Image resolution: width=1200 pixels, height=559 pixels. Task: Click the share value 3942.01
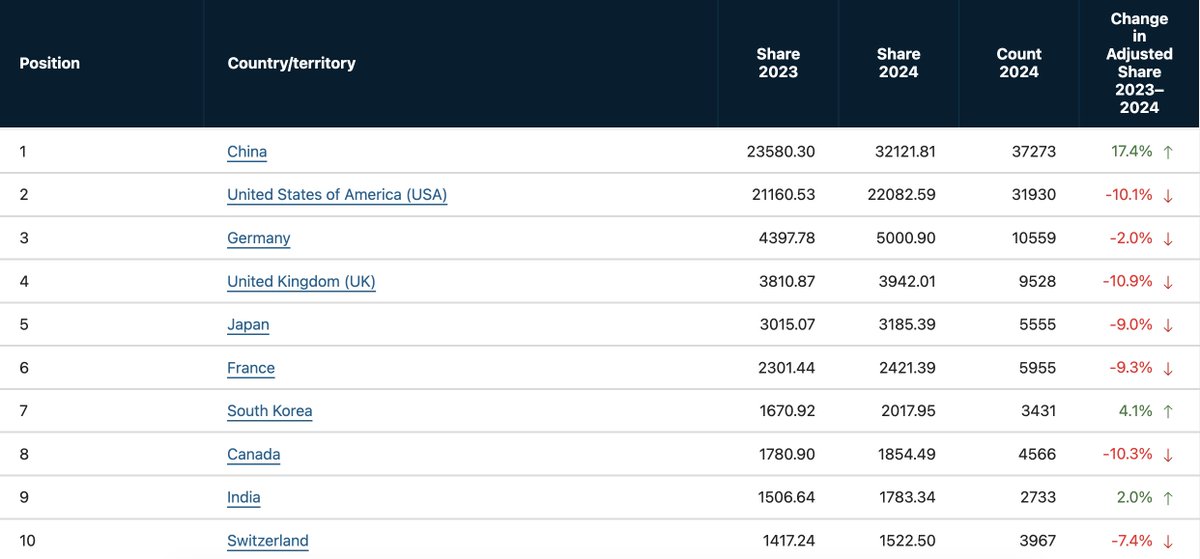[906, 282]
